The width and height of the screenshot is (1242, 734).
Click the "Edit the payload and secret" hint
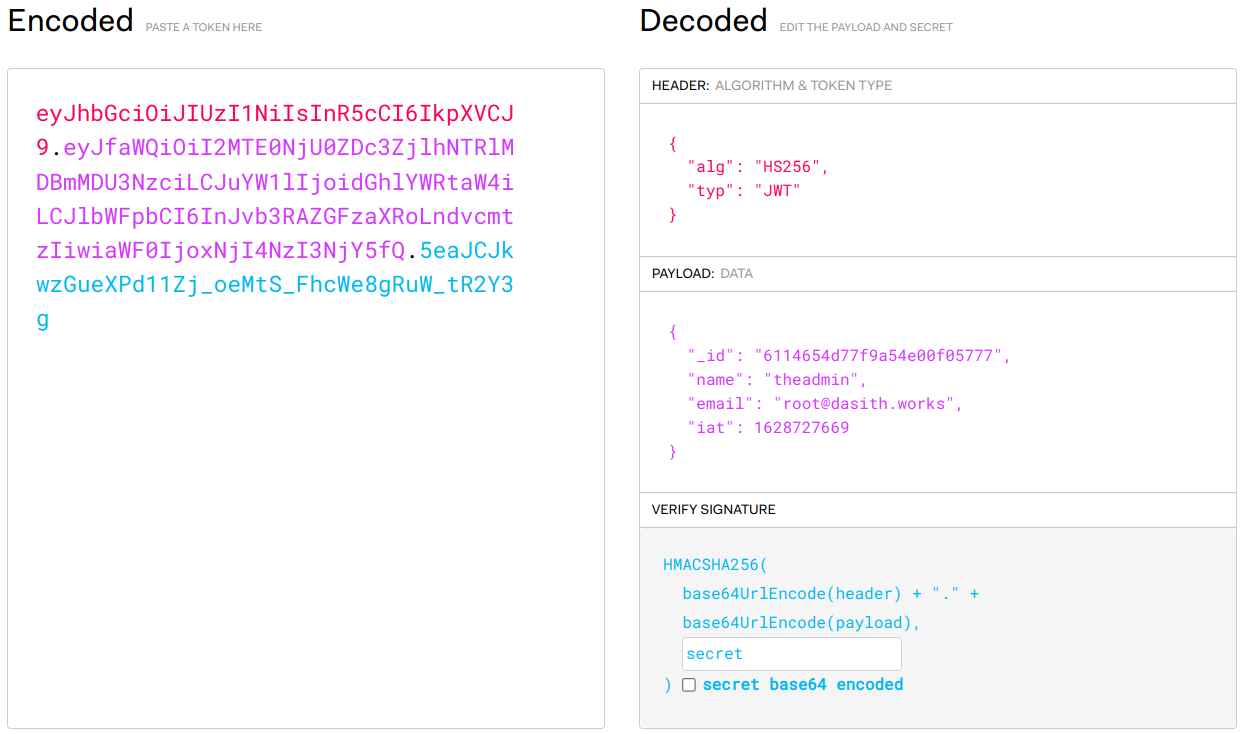pyautogui.click(x=865, y=27)
